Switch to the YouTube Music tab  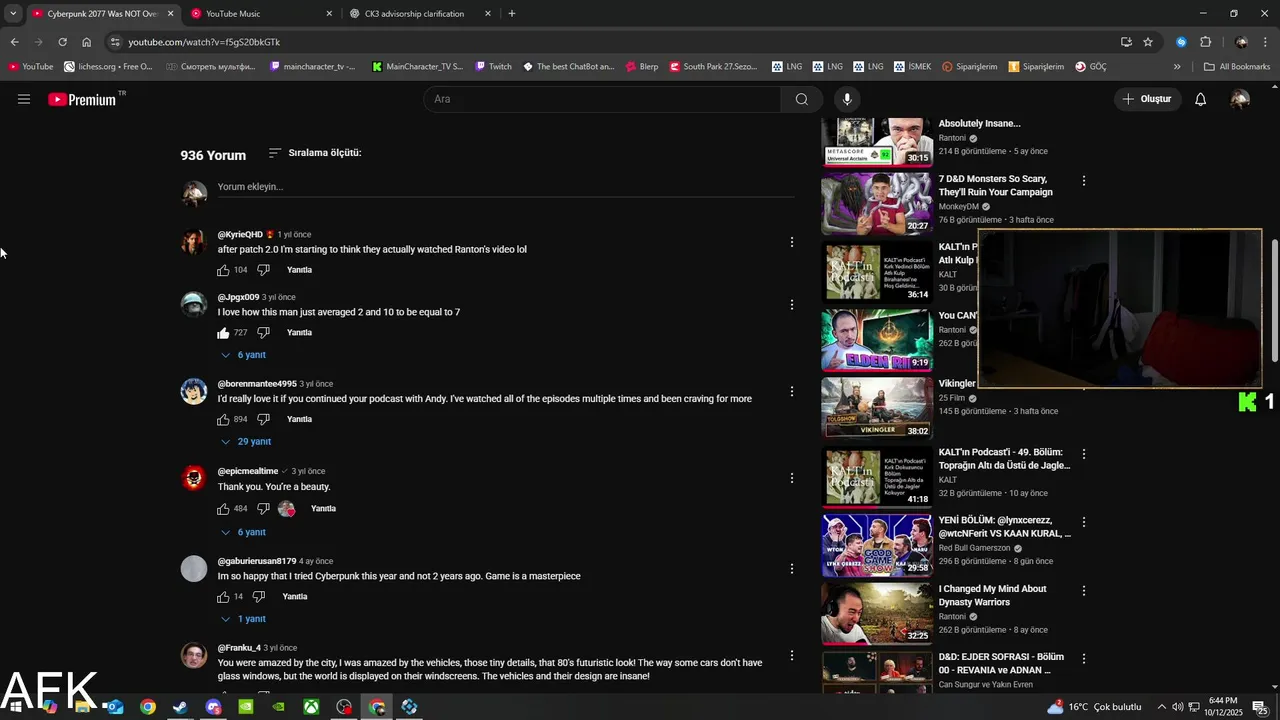pos(262,14)
